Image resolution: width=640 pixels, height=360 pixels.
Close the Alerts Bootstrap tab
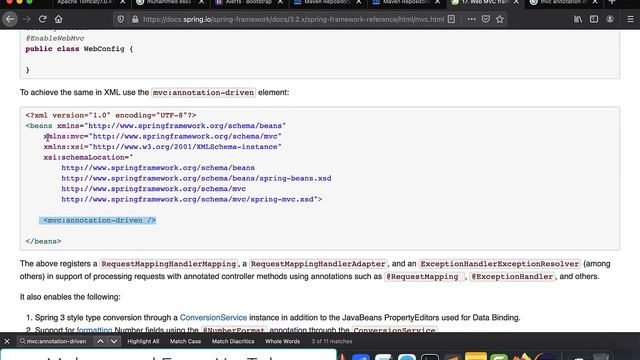click(x=280, y=2)
